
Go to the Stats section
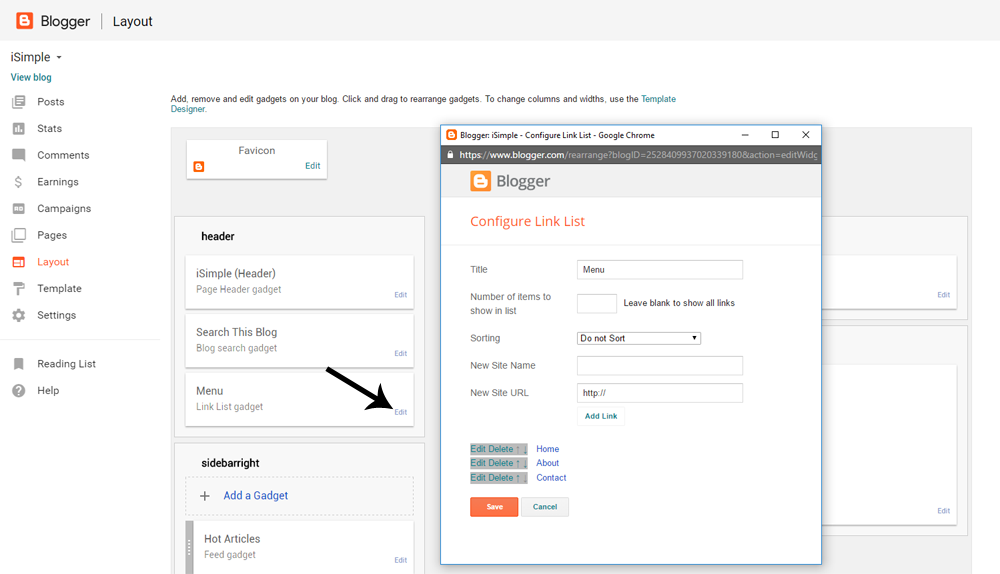pyautogui.click(x=49, y=129)
